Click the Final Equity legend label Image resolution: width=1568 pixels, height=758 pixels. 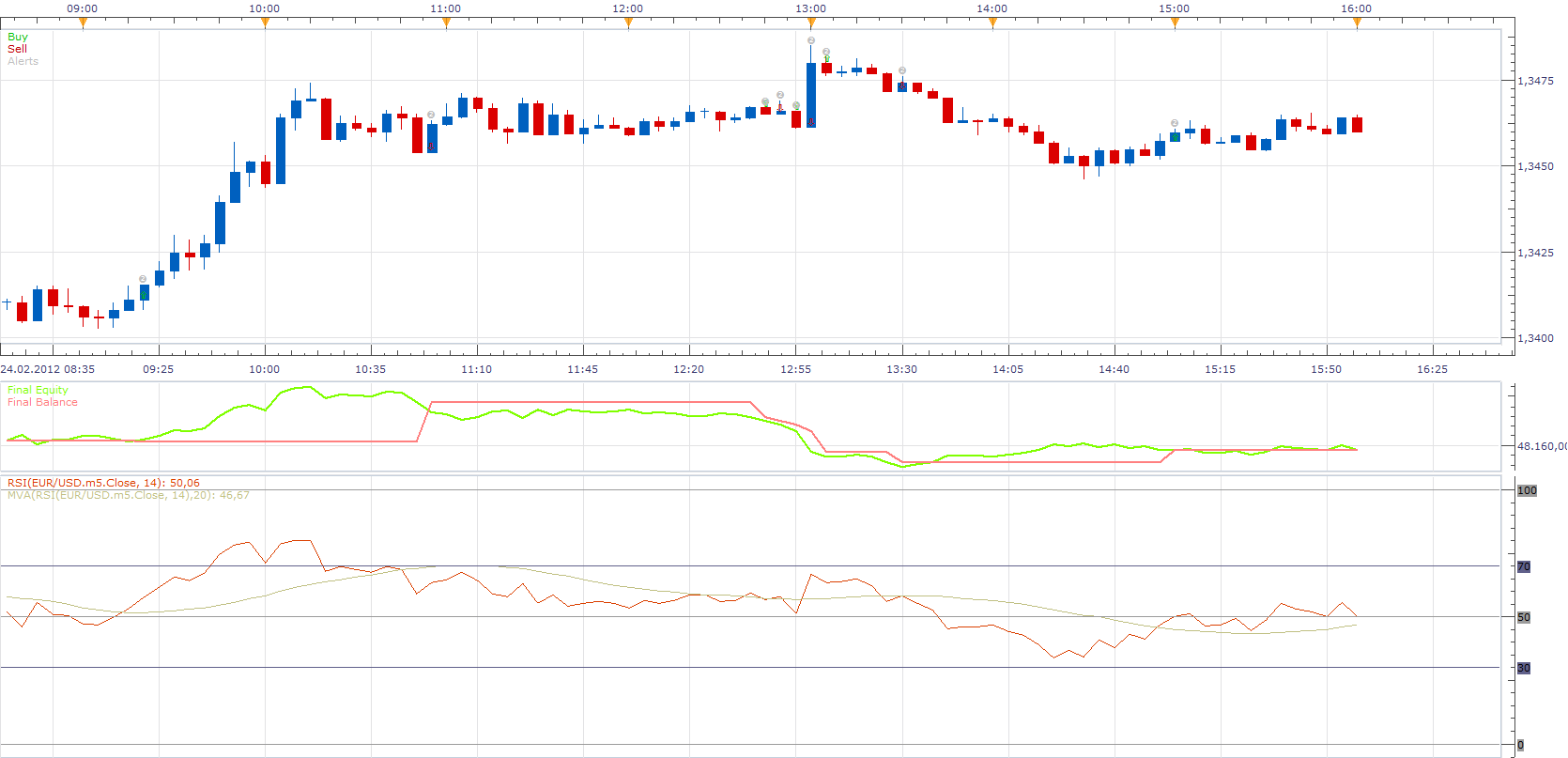tap(38, 390)
